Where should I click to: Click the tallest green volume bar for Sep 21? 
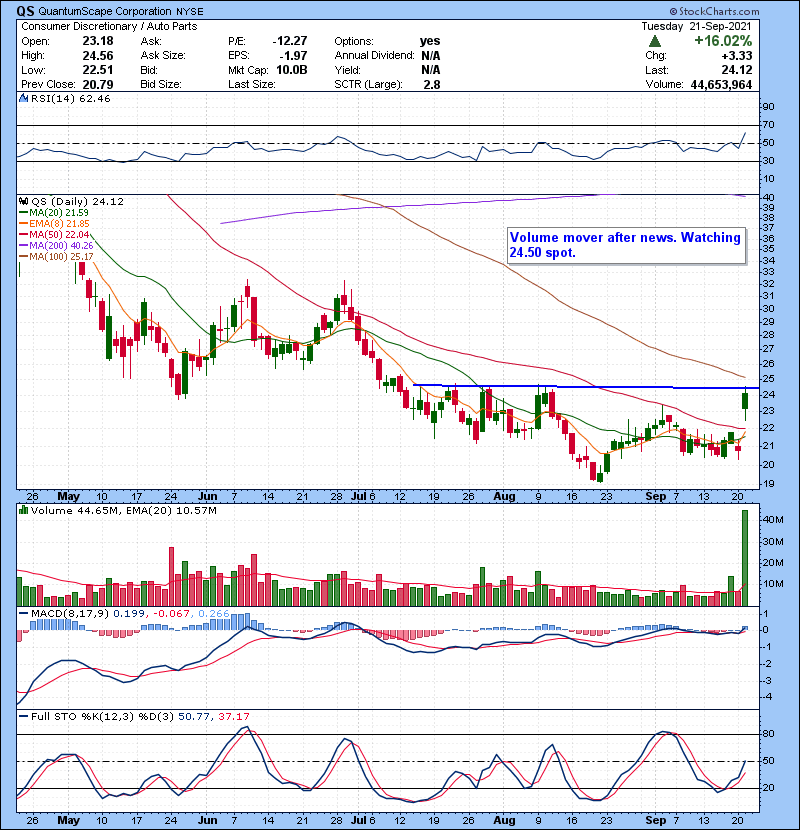(745, 558)
